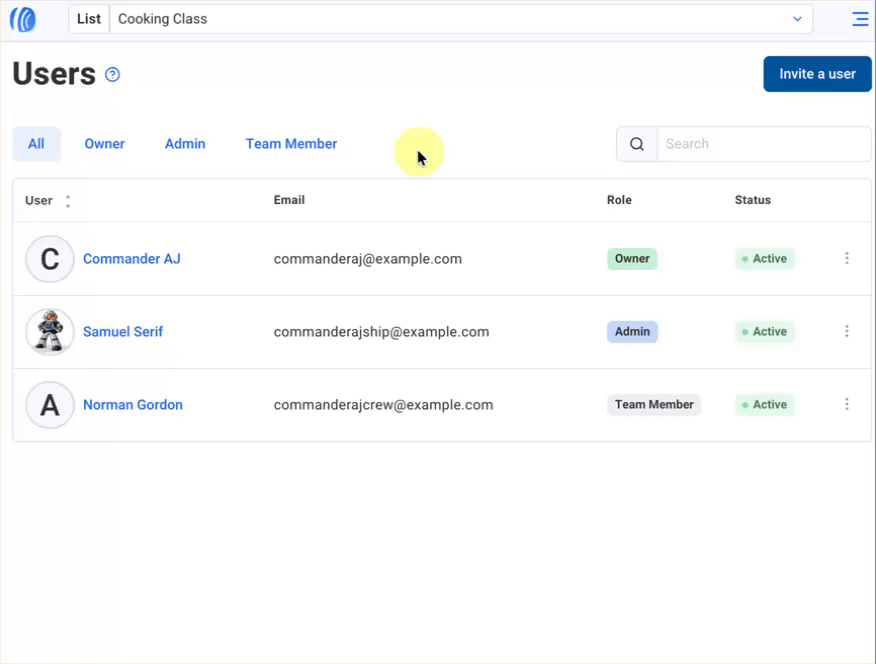Open actions menu for Commander AJ
Image resolution: width=876 pixels, height=664 pixels.
pyautogui.click(x=847, y=258)
